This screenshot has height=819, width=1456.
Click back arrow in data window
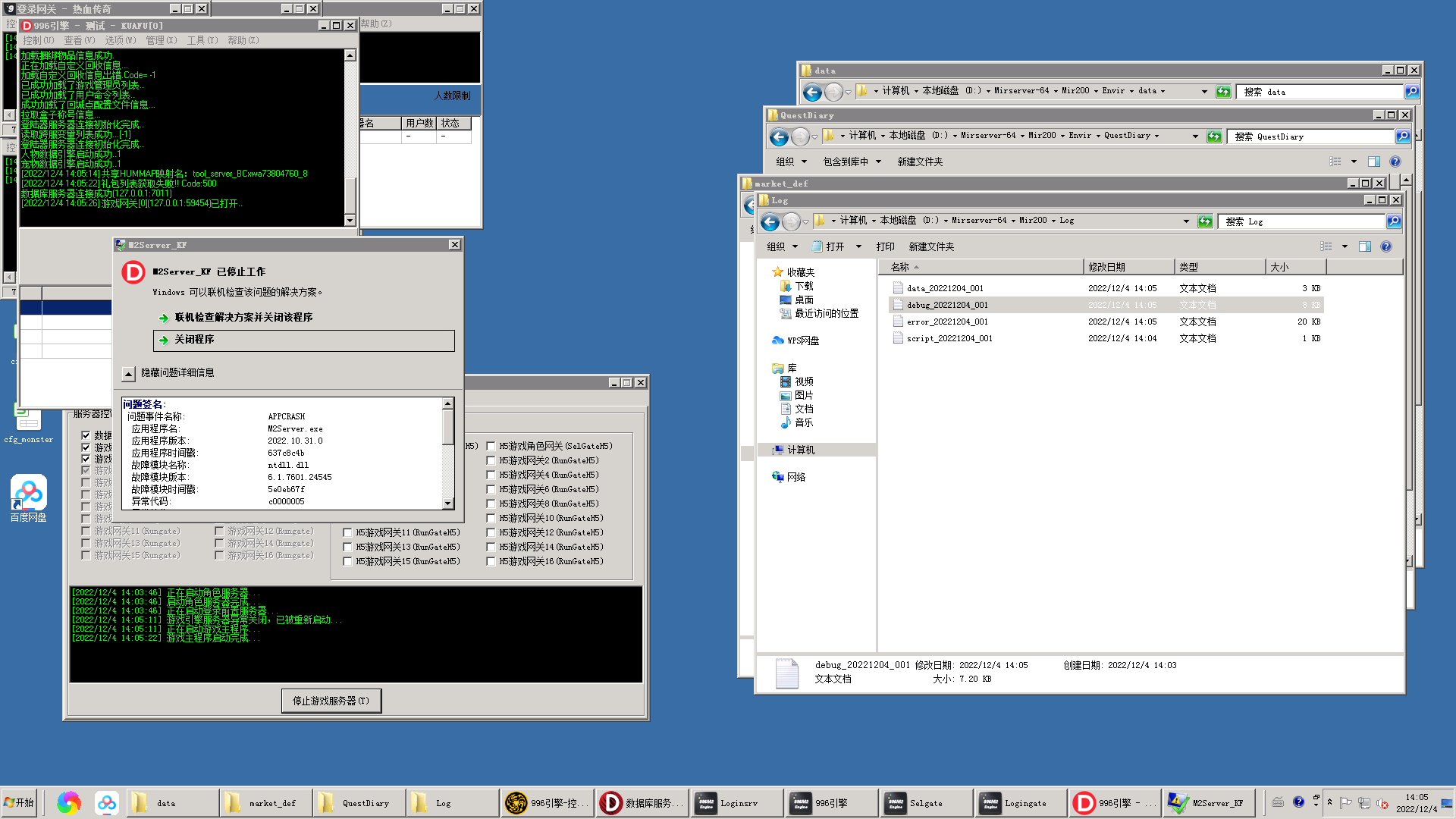click(x=812, y=92)
